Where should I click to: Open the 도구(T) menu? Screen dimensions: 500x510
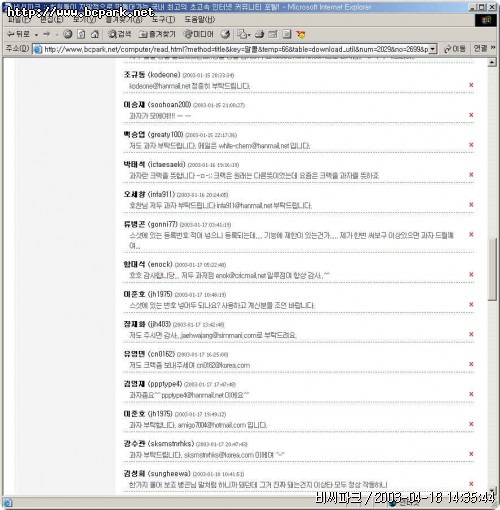click(163, 20)
